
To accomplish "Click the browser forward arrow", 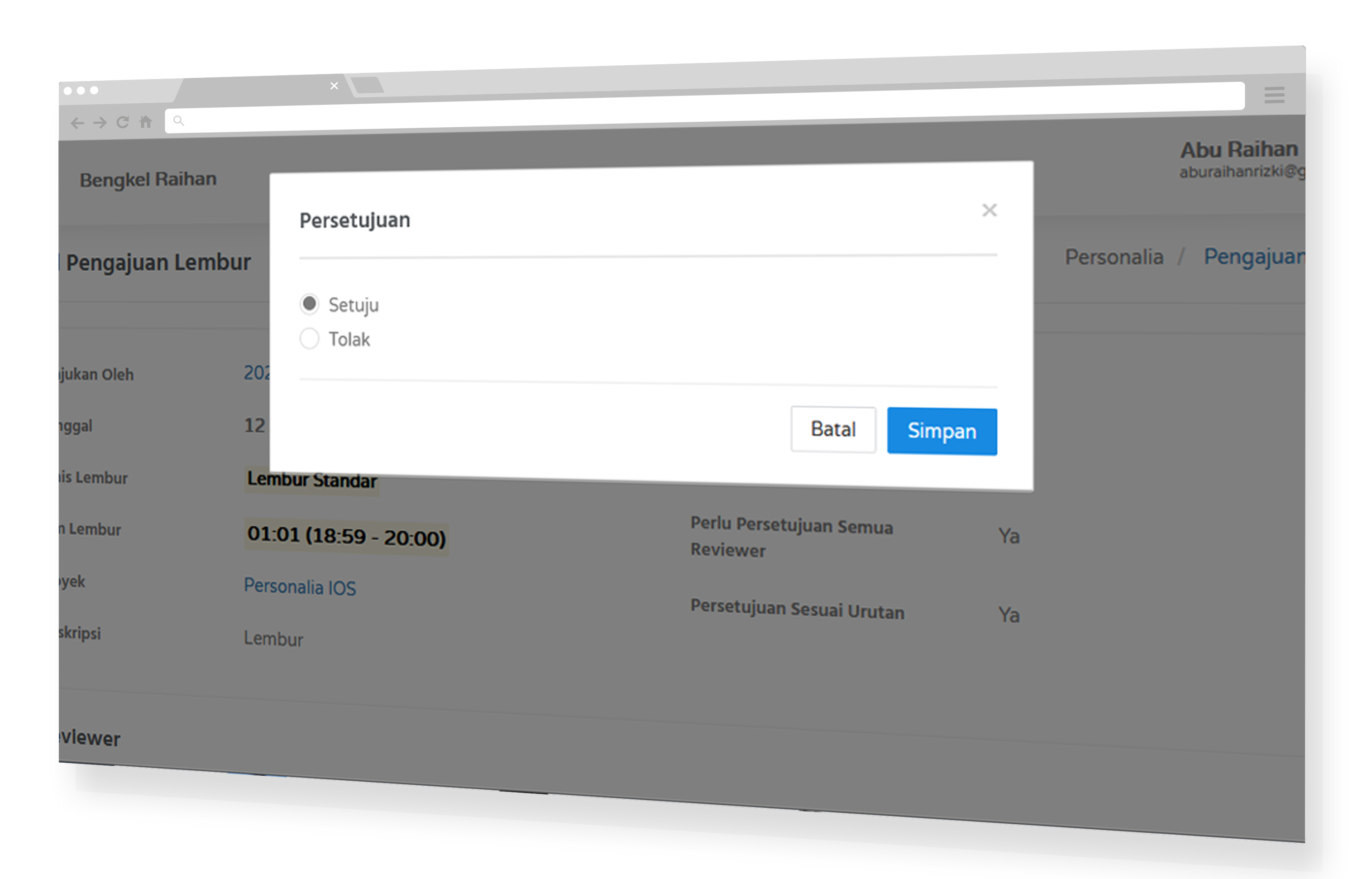I will pyautogui.click(x=100, y=122).
